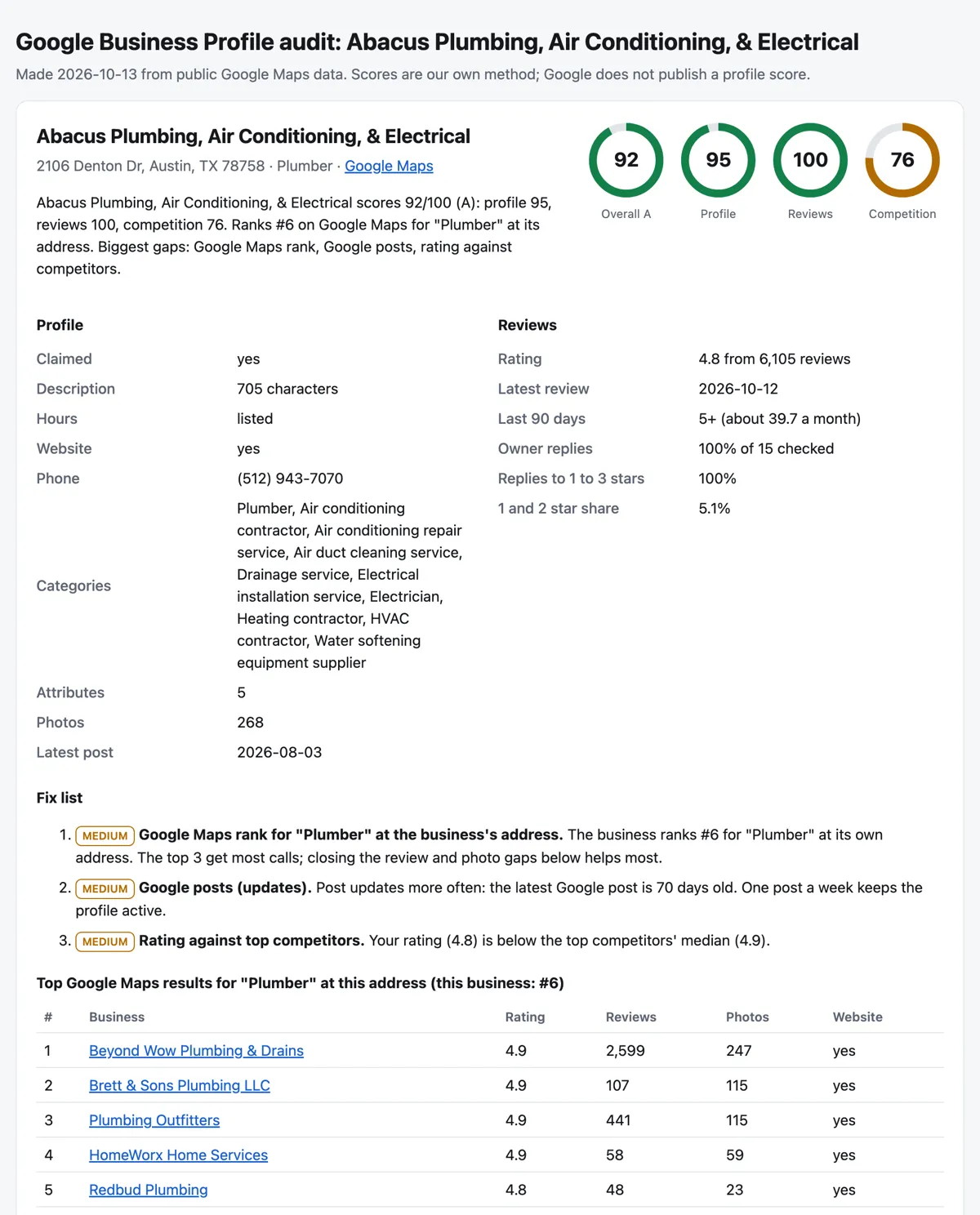Screen dimensions: 980x1215
Task: Click the MEDIUM badge on the Google posts fix
Action: pyautogui.click(x=105, y=888)
